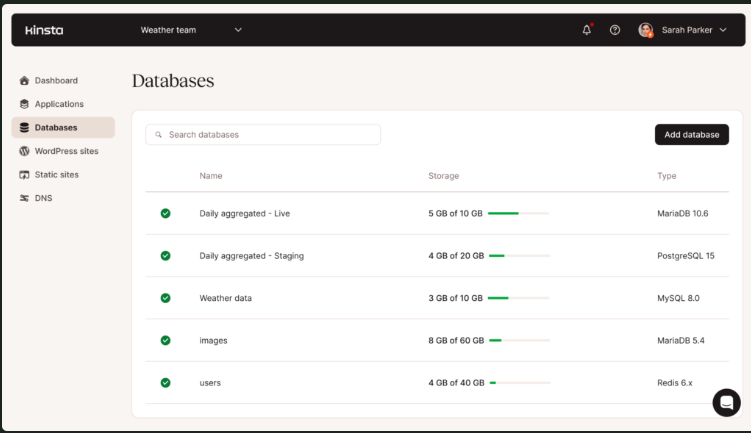Open WordPress sites in the sidebar

click(x=66, y=151)
